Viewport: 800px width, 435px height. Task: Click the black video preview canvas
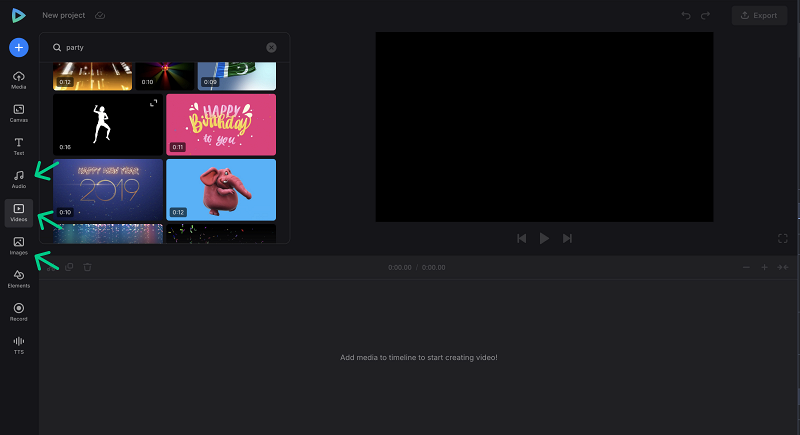(544, 127)
